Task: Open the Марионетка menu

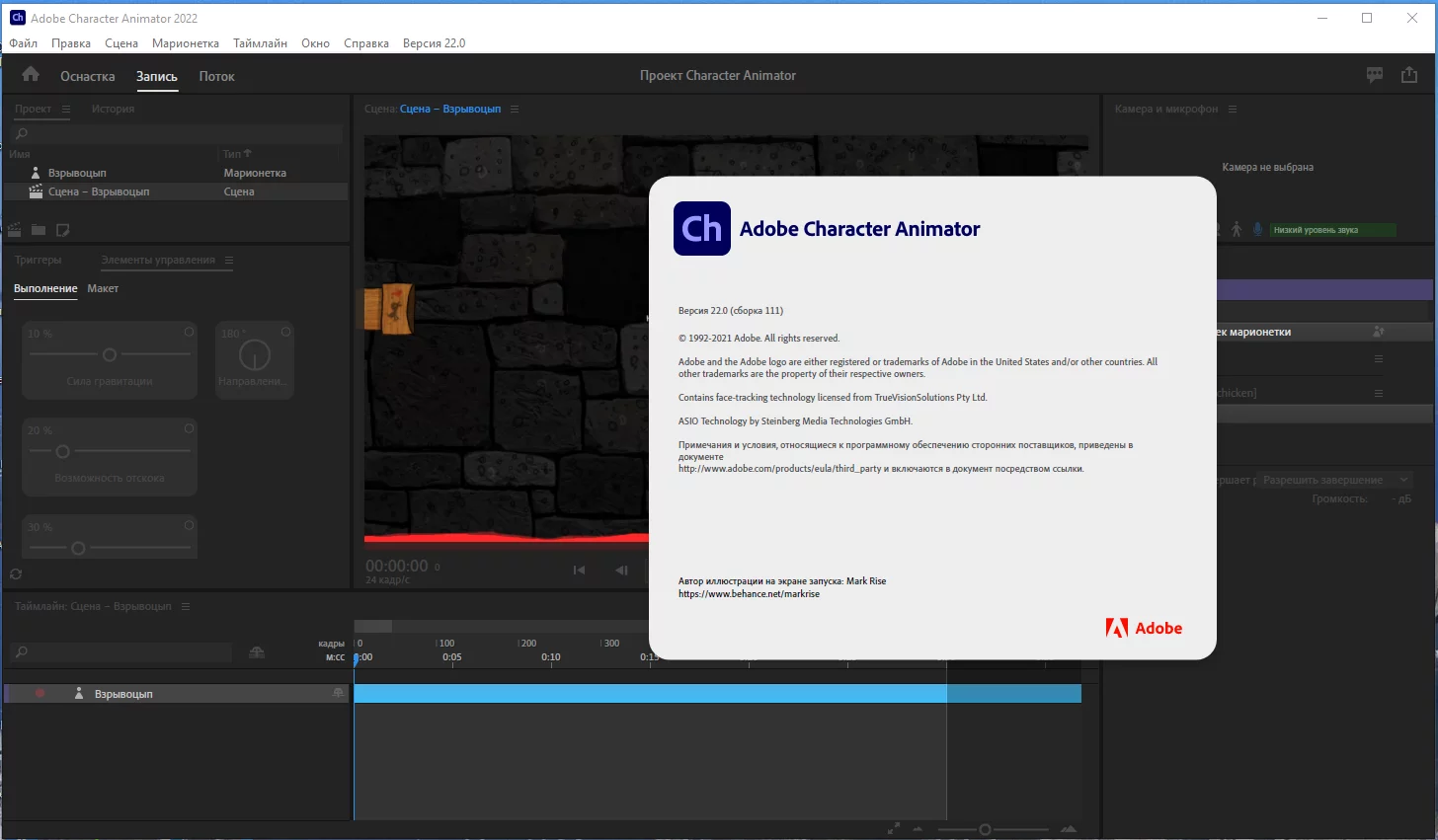Action: point(186,42)
